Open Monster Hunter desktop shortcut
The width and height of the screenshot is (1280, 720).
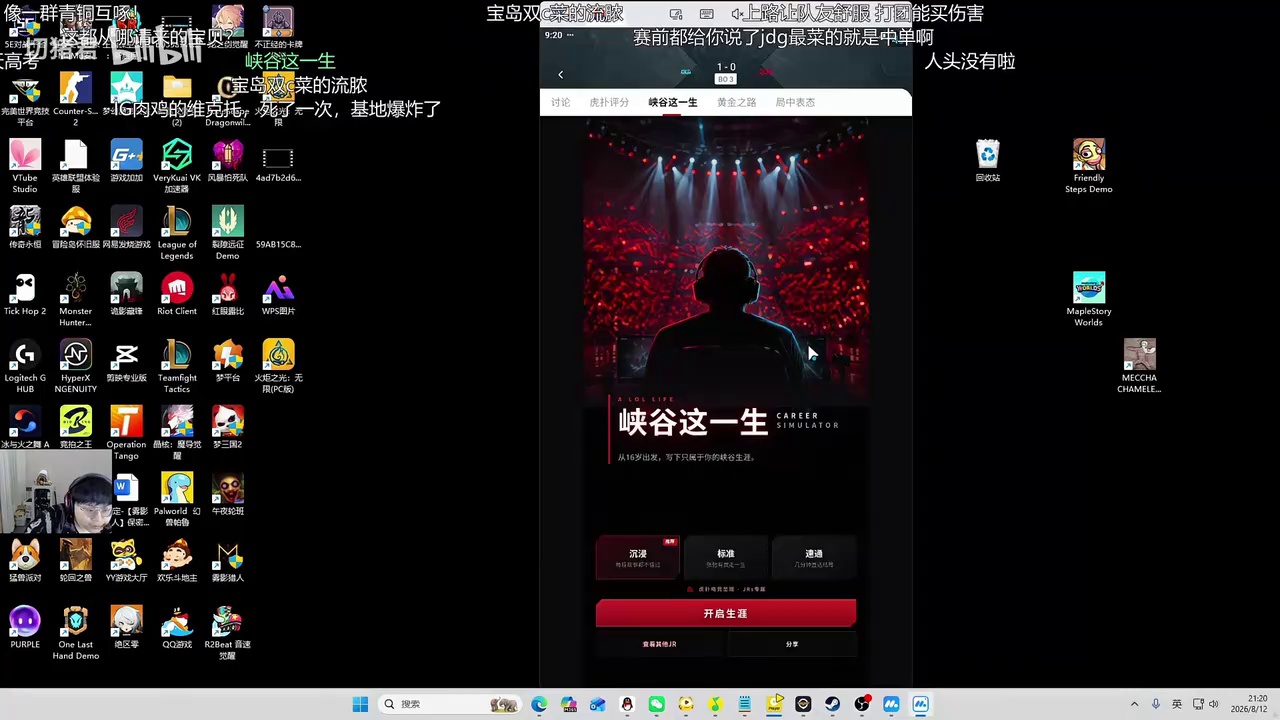[x=75, y=299]
